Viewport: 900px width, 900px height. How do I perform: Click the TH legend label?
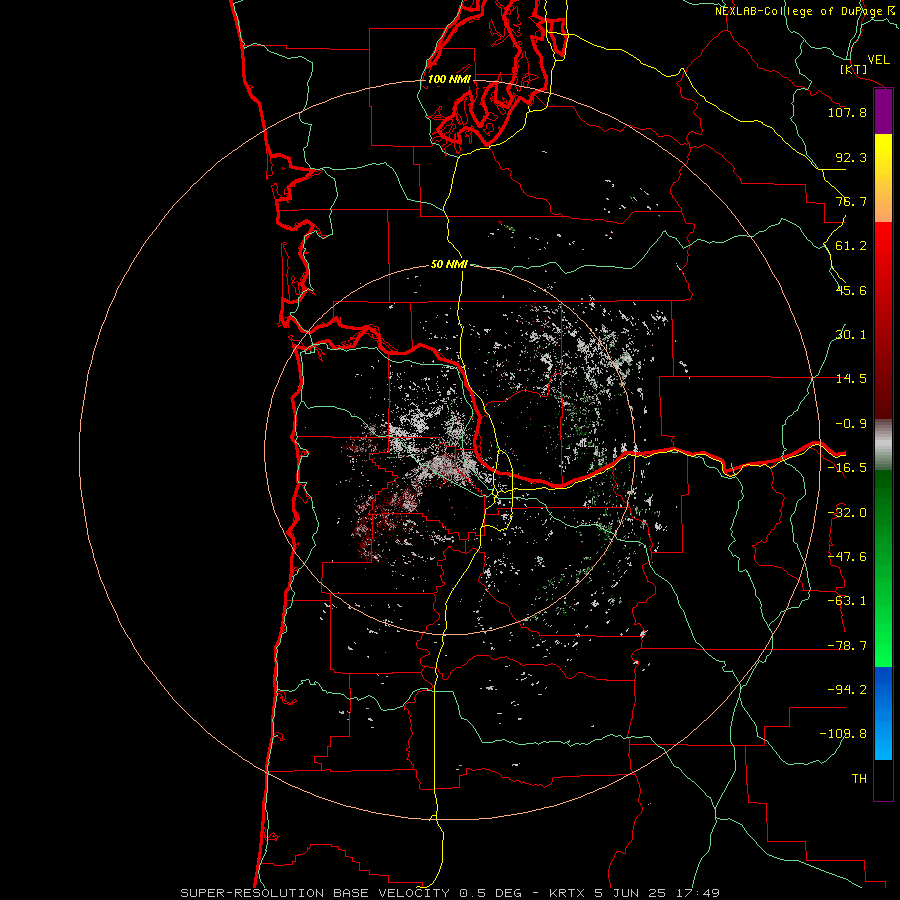click(859, 779)
